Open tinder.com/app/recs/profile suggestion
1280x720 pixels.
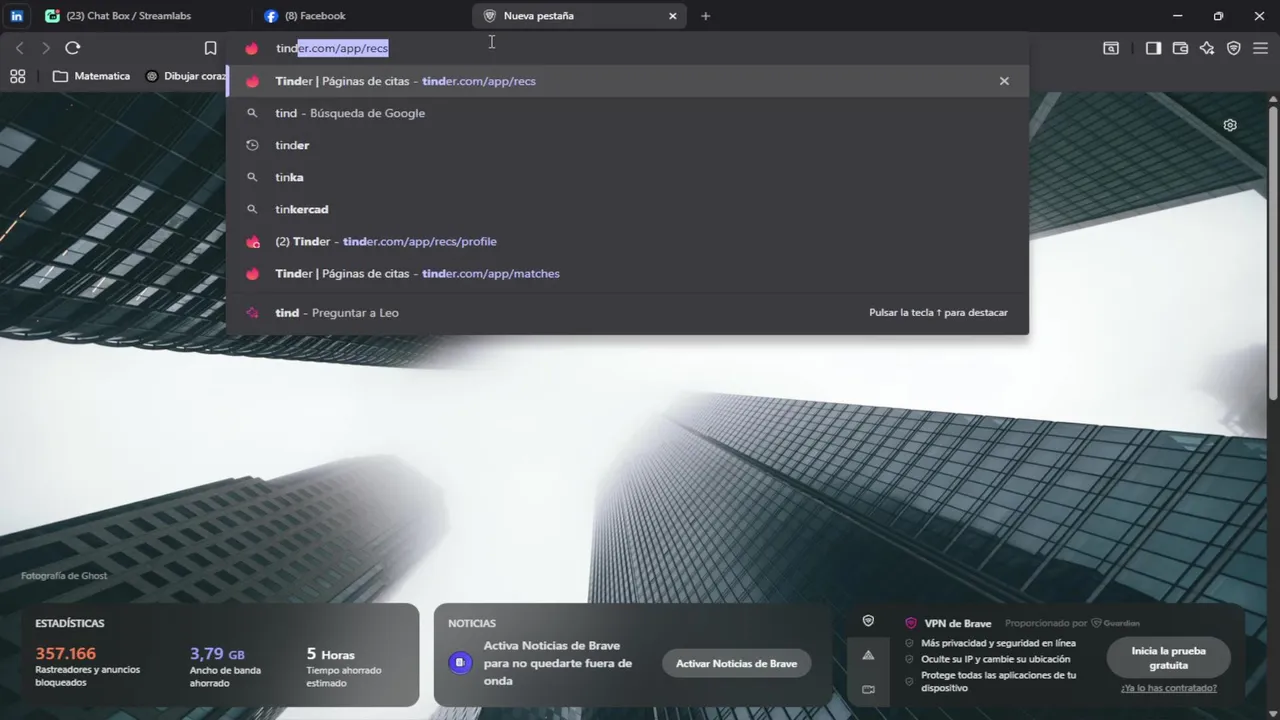(x=628, y=241)
